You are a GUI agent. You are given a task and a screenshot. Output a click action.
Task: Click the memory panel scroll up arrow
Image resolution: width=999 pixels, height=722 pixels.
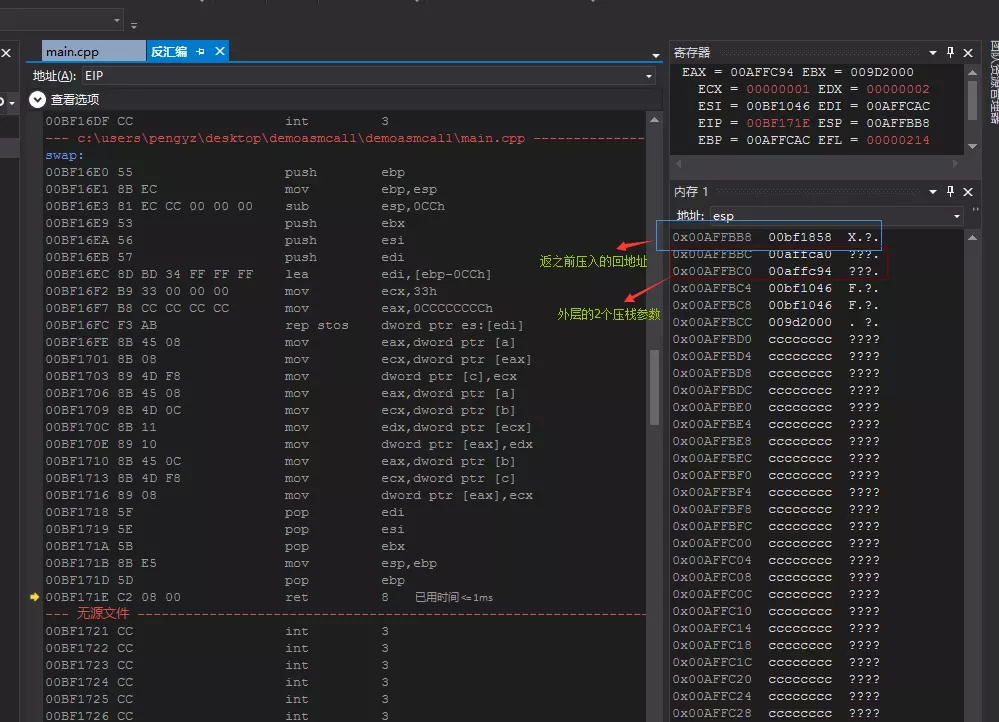[972, 238]
